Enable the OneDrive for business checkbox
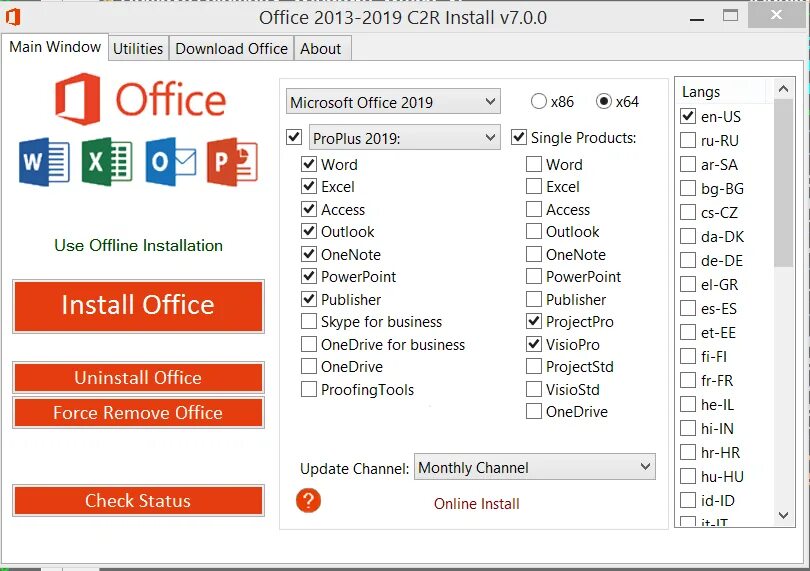This screenshot has width=810, height=571. click(309, 344)
